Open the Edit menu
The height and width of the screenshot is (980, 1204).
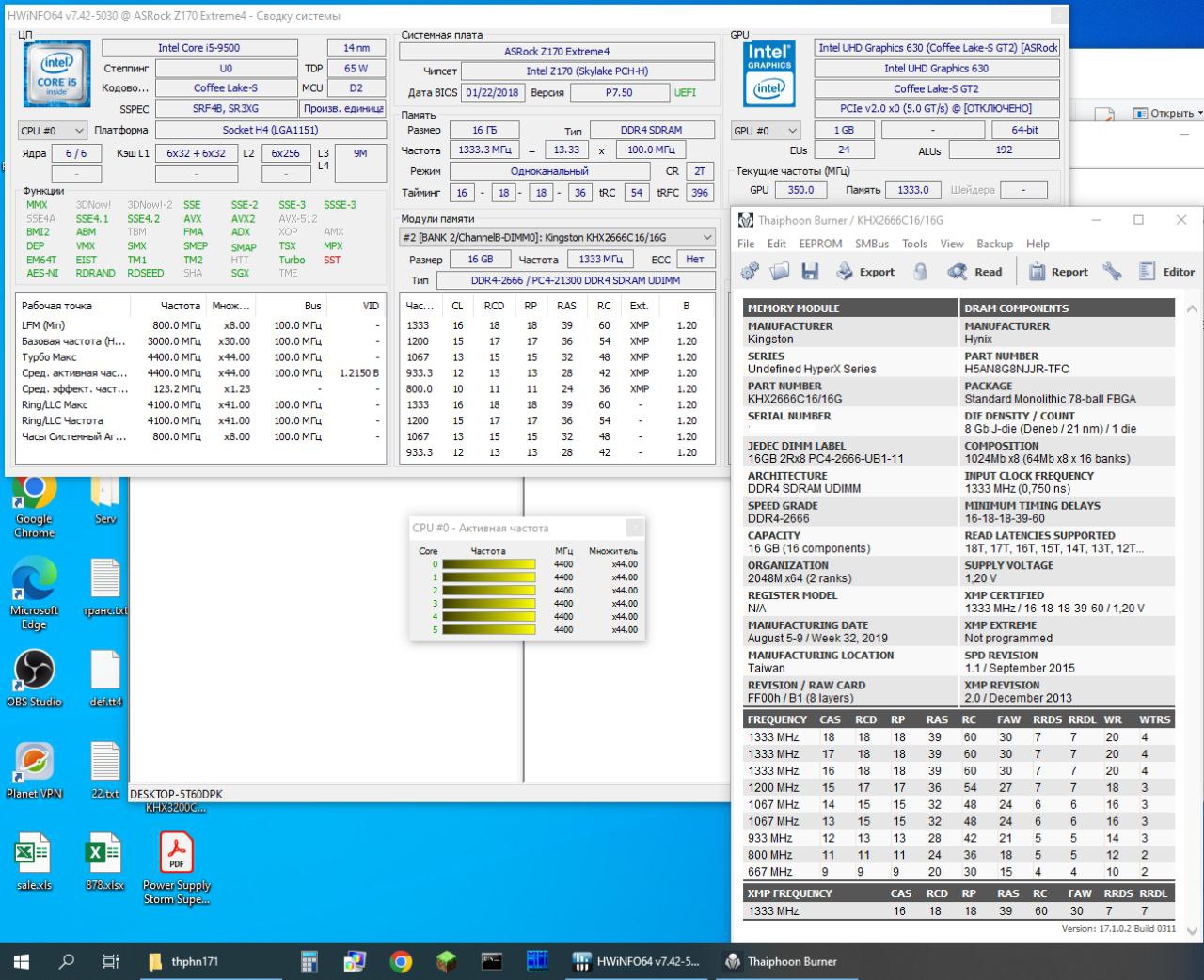click(777, 244)
